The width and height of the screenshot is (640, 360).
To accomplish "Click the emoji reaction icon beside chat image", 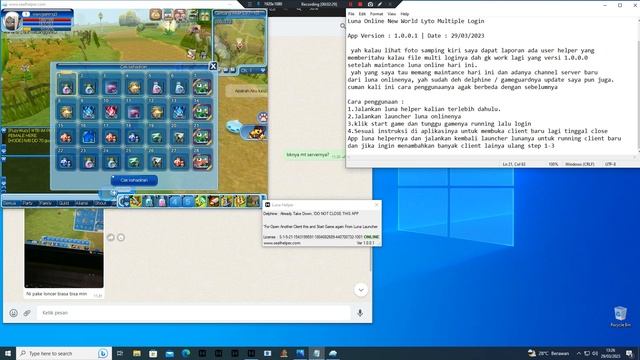I will 121,237.
